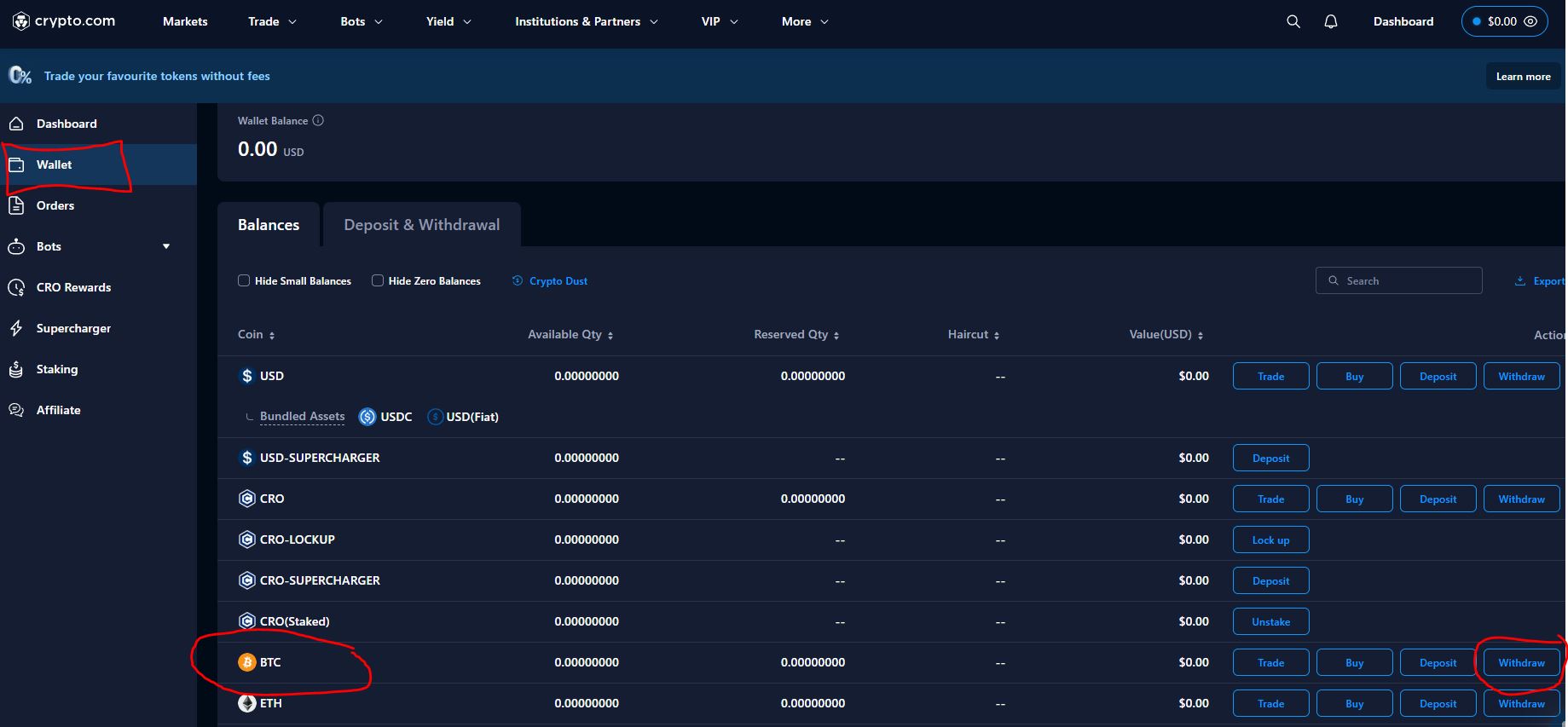This screenshot has height=727, width=1568.
Task: Click the Learn more button
Action: pos(1524,76)
